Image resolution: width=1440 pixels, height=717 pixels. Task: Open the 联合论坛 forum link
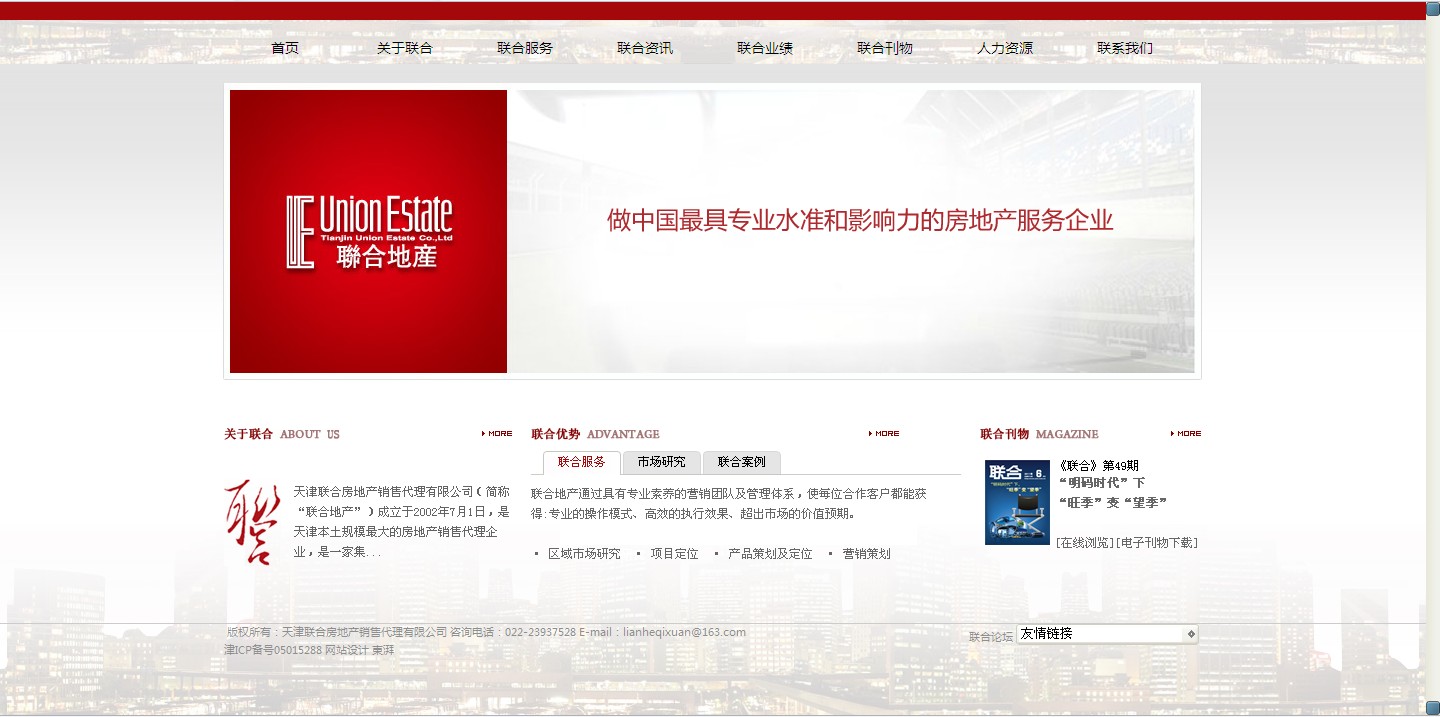click(x=991, y=636)
